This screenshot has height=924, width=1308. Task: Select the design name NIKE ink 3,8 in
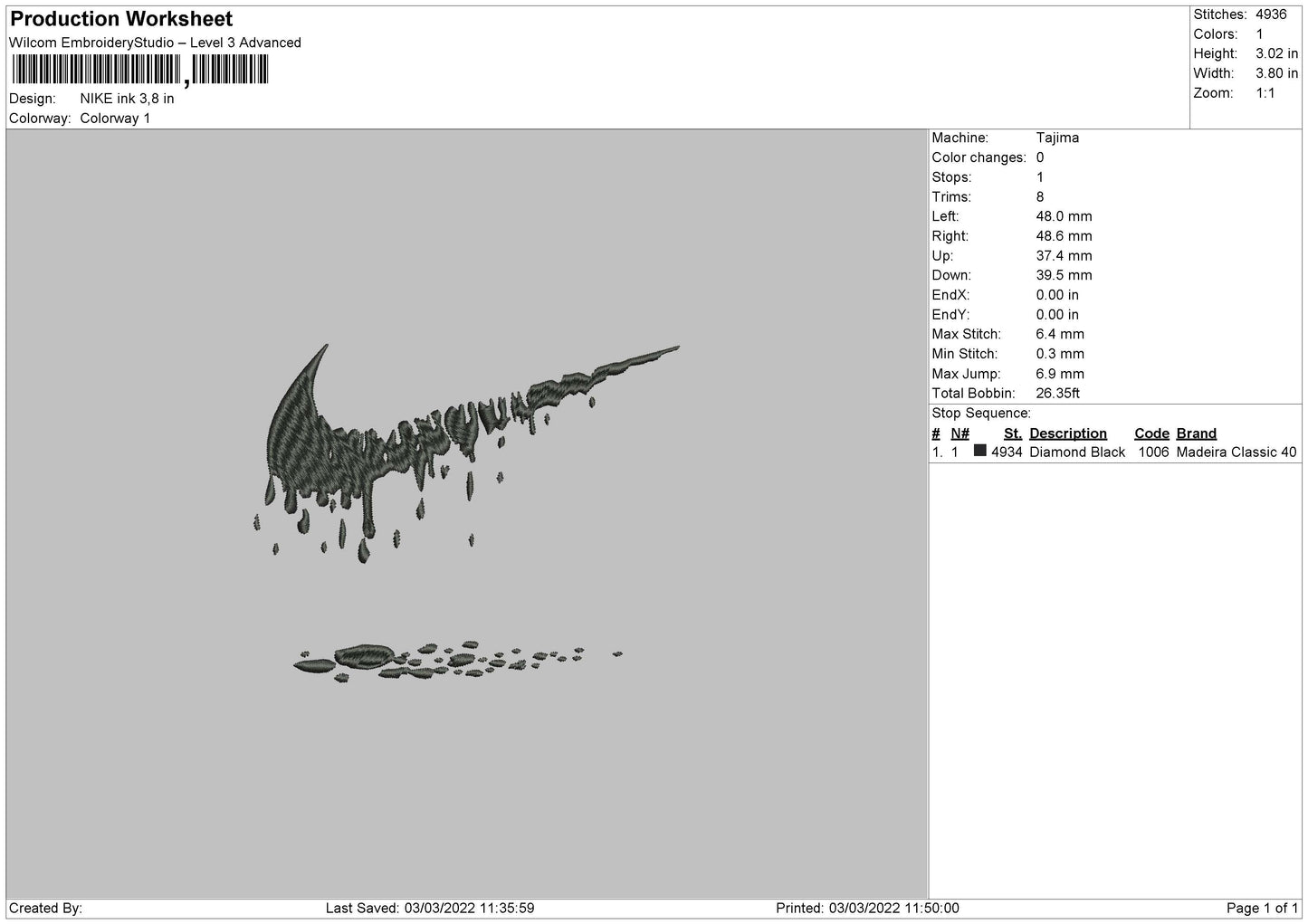point(128,99)
